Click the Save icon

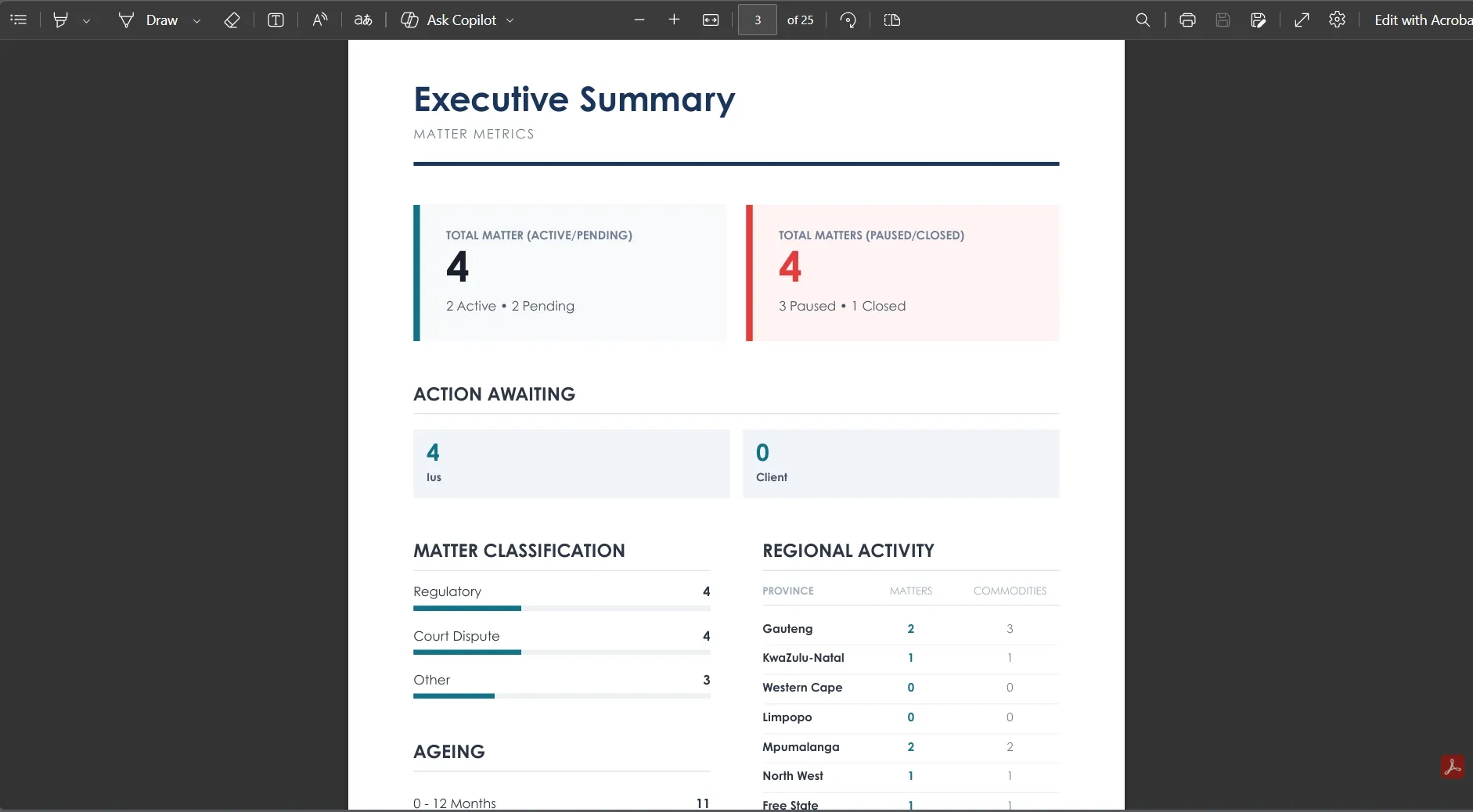1223,20
